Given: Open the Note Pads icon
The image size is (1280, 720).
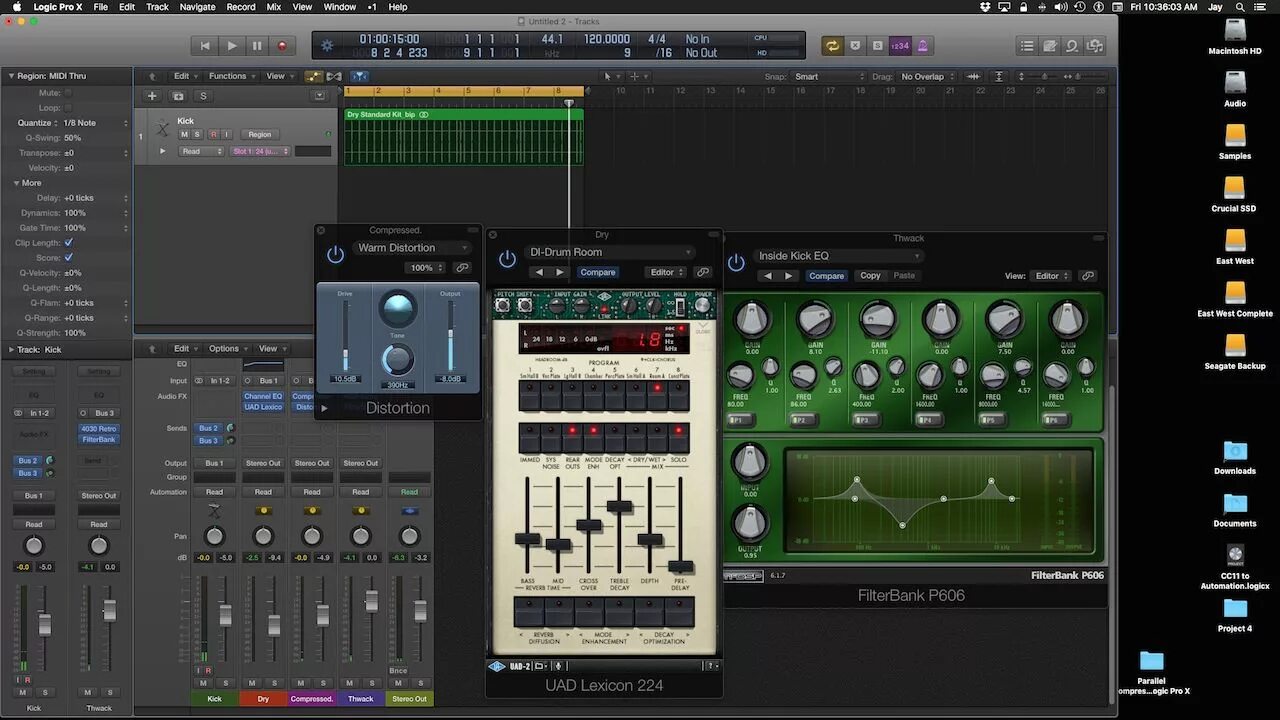Looking at the screenshot, I should point(1050,45).
